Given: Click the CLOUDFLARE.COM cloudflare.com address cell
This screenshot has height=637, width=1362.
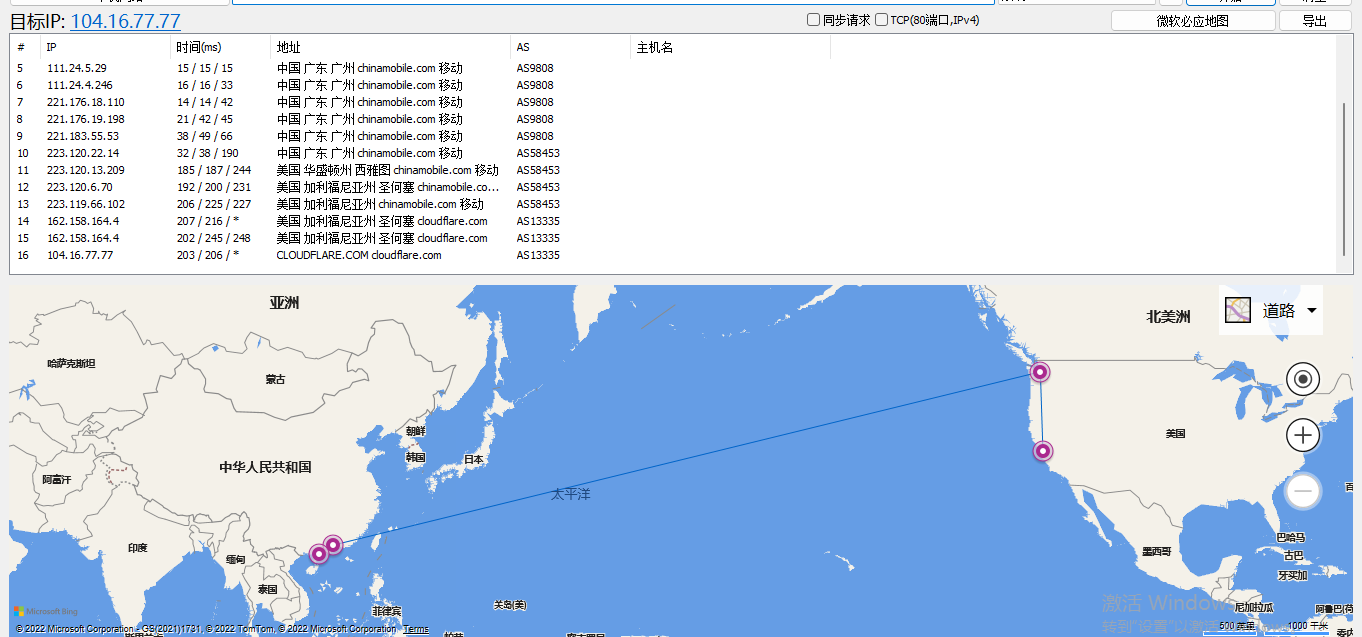Looking at the screenshot, I should point(359,255).
